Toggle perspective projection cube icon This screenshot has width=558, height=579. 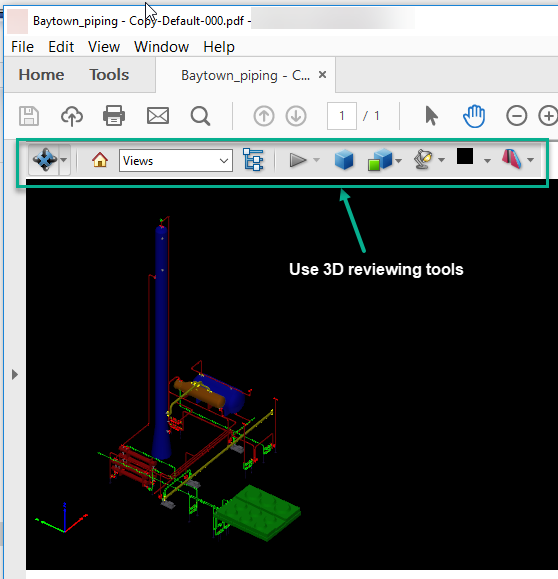click(x=344, y=160)
